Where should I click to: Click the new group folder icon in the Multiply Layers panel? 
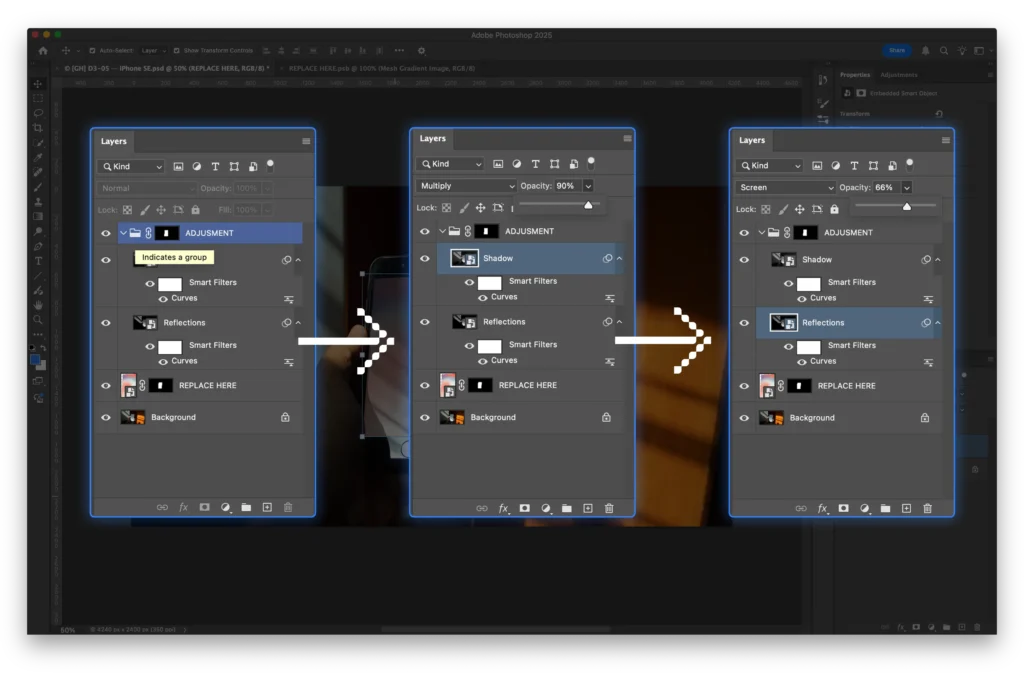pyautogui.click(x=566, y=508)
